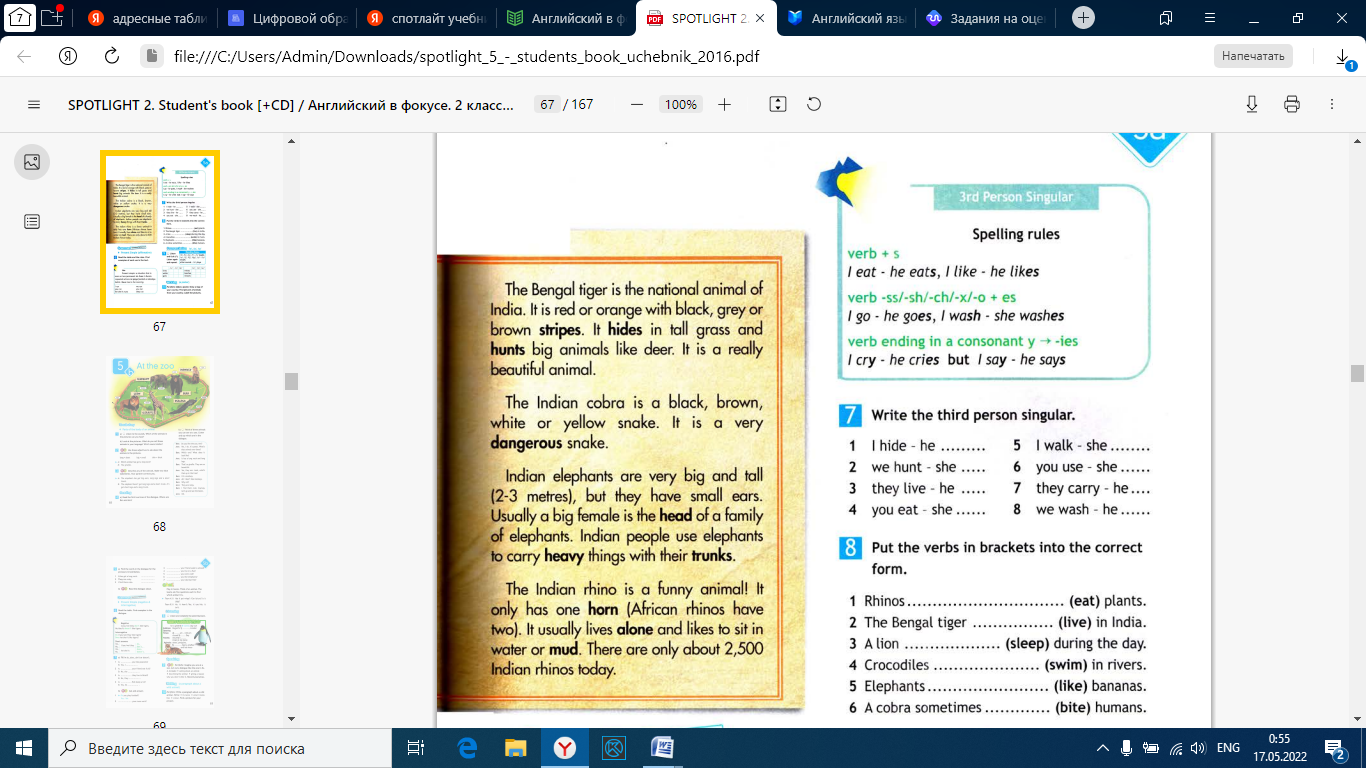Image resolution: width=1366 pixels, height=768 pixels.
Task: Switch to the 'Цифровой обра' tab
Action: pyautogui.click(x=285, y=18)
